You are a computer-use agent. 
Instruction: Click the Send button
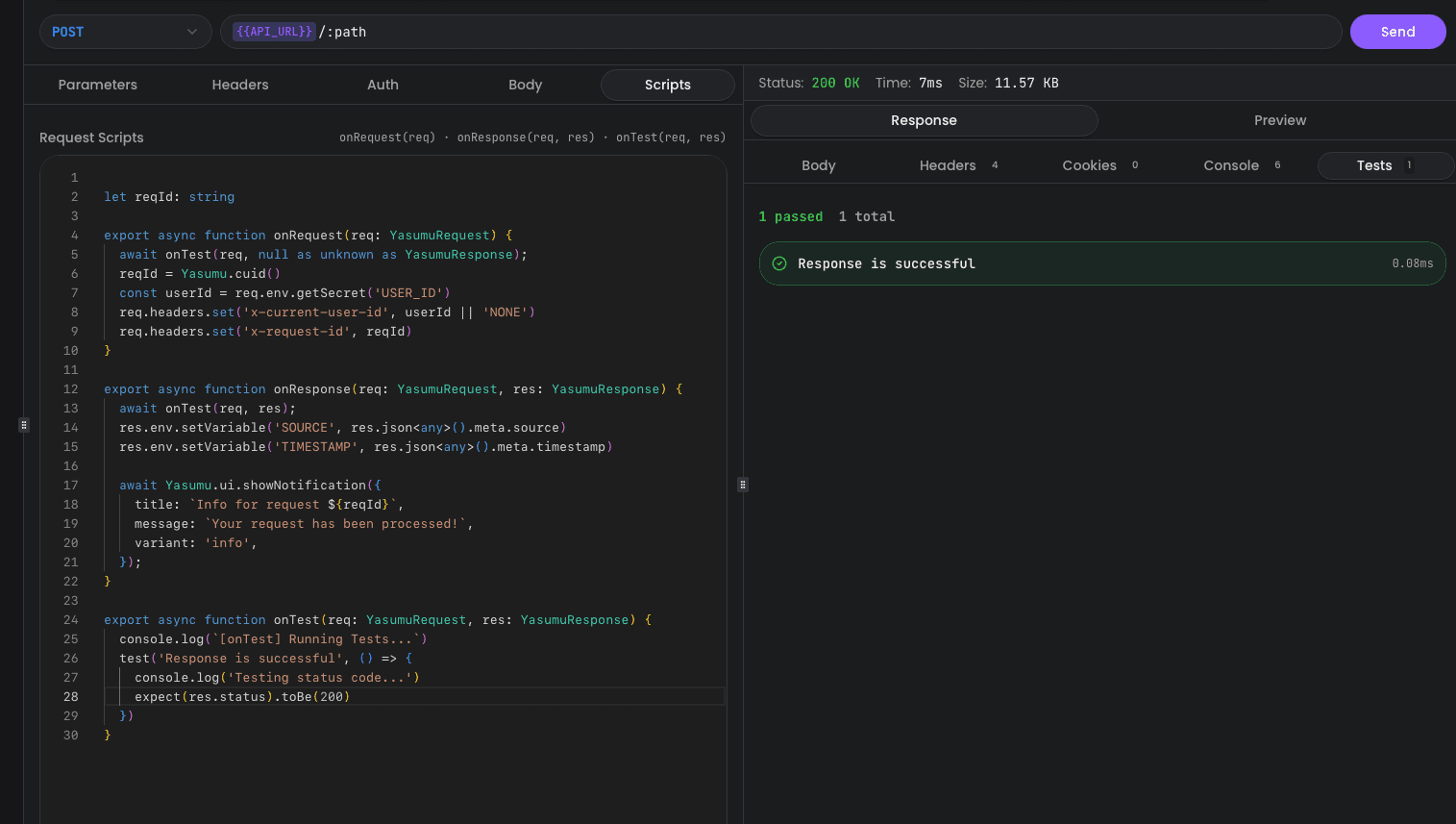point(1397,32)
